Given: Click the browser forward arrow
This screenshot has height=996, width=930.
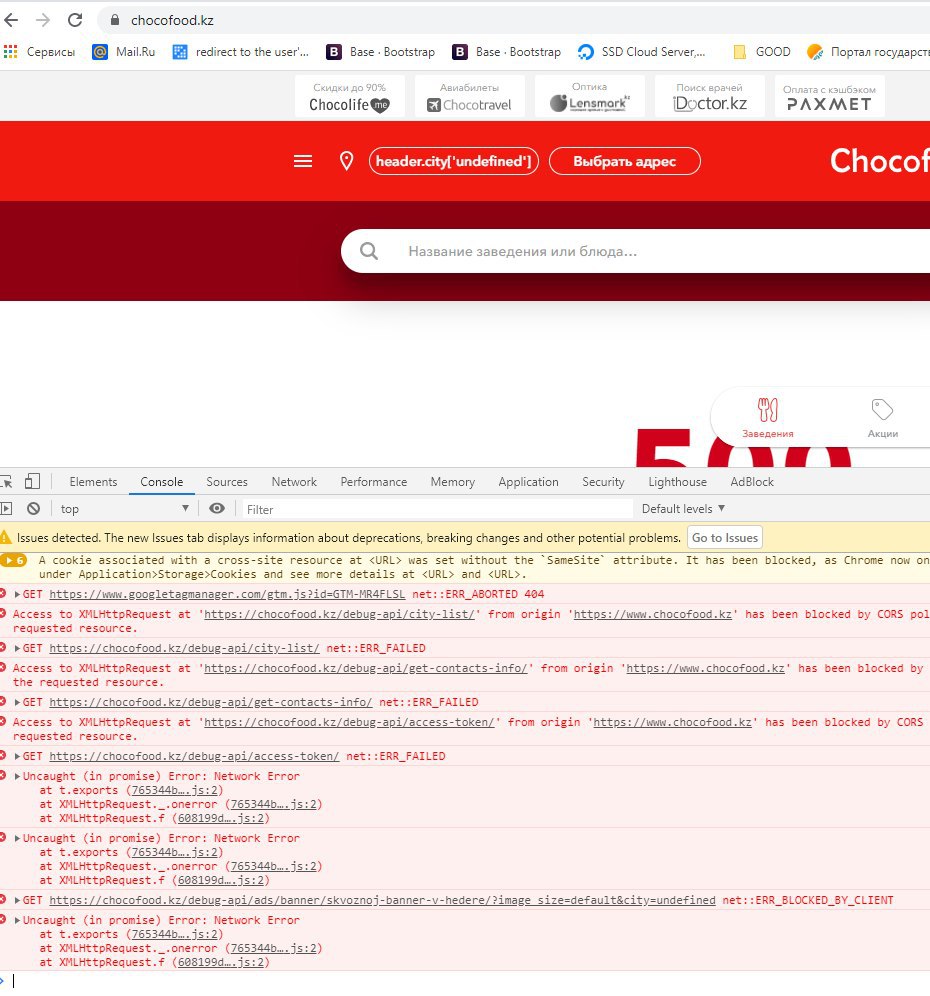Looking at the screenshot, I should coord(43,20).
